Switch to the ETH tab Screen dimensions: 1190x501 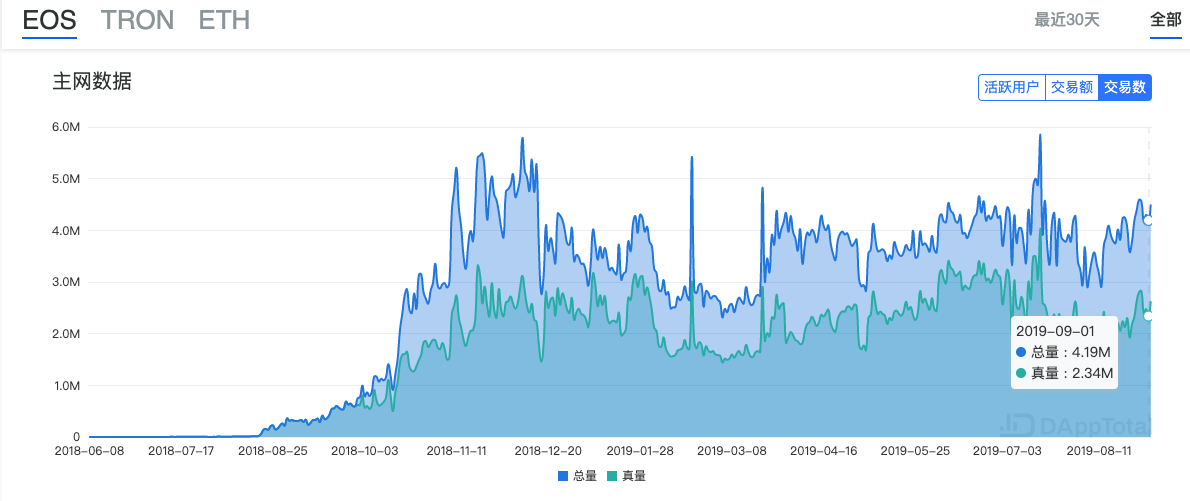[x=224, y=20]
